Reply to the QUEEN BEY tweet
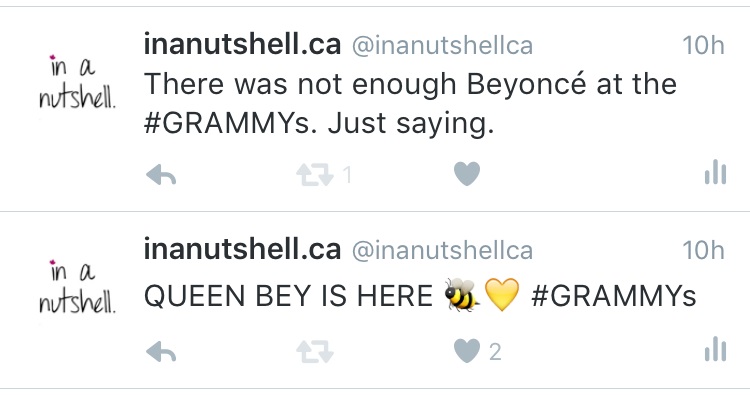This screenshot has height=395, width=750. point(161,352)
